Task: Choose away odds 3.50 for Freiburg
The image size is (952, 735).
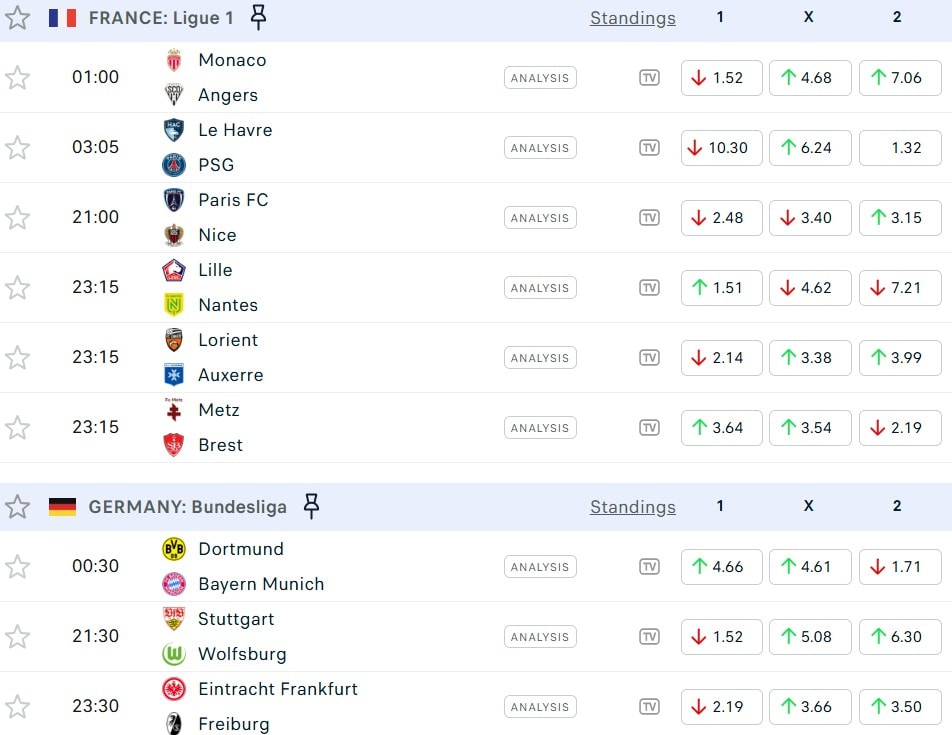Action: click(x=899, y=707)
